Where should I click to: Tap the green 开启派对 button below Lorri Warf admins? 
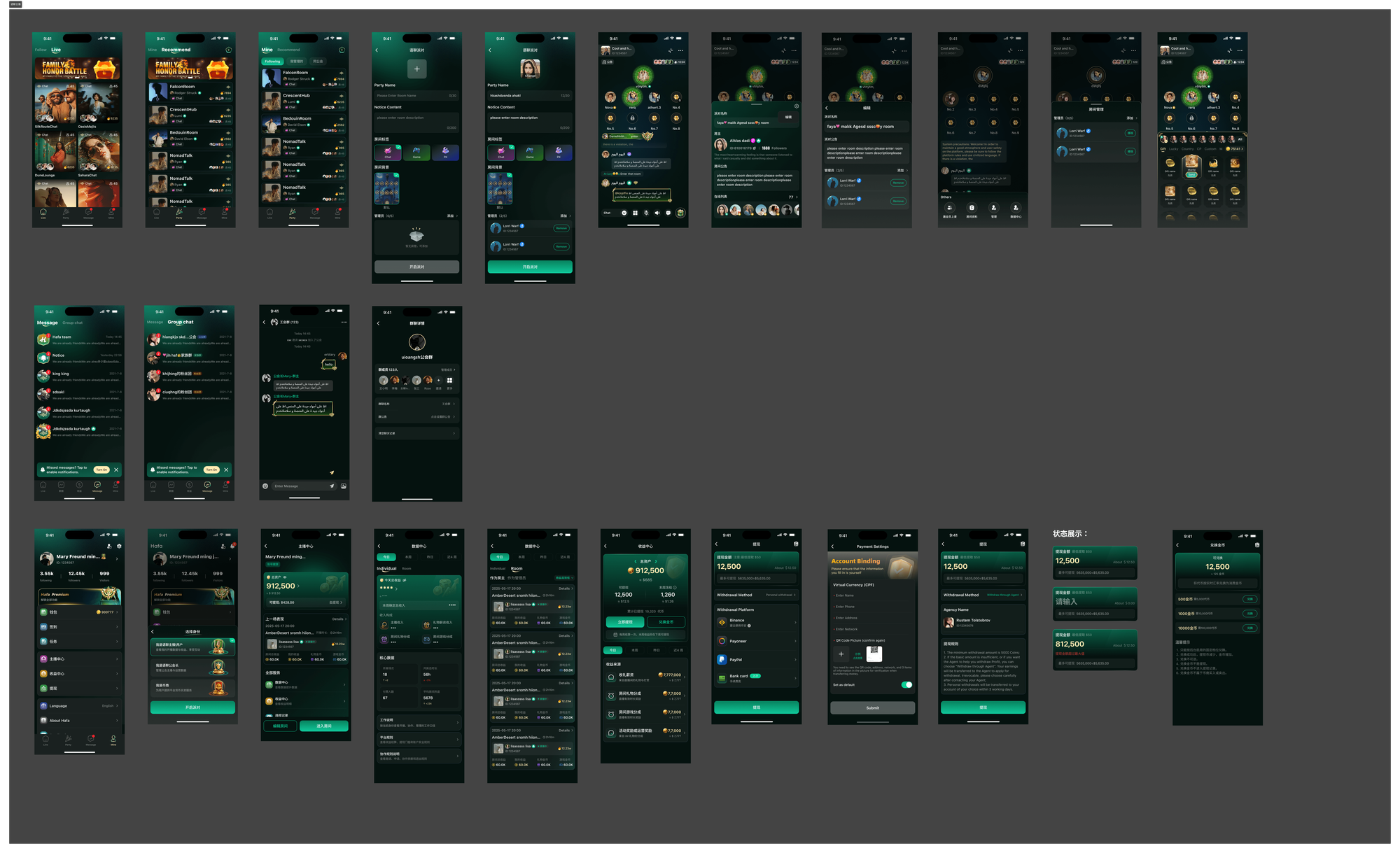coord(530,267)
